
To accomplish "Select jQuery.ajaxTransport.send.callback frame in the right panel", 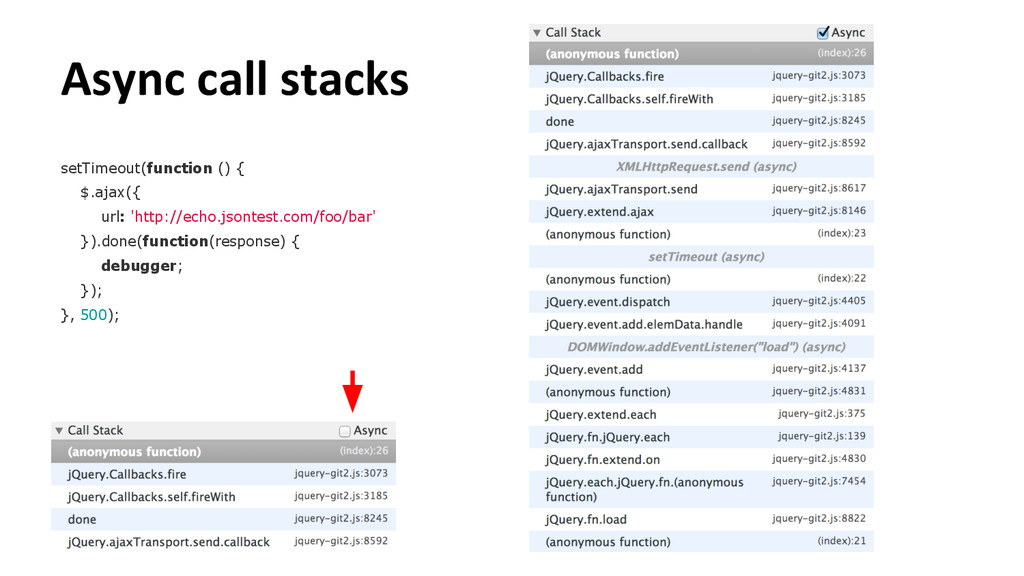I will point(701,144).
